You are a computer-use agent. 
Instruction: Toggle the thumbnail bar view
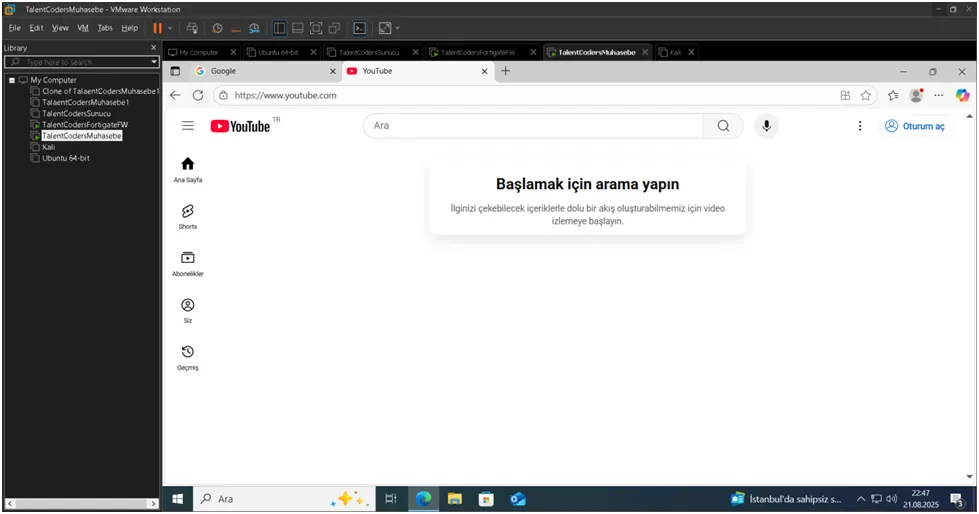click(298, 28)
